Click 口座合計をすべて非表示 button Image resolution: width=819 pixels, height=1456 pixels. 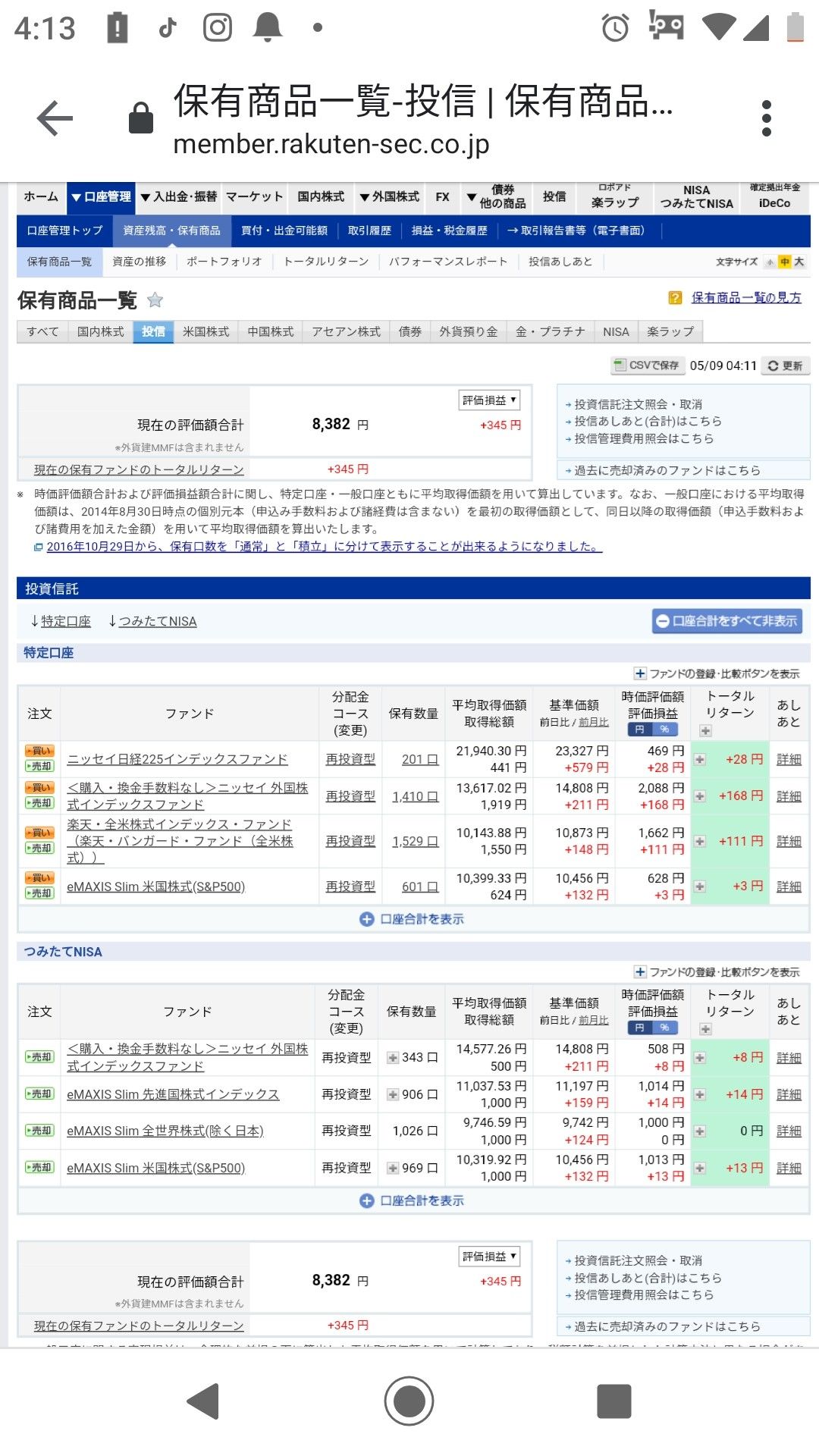pos(727,621)
